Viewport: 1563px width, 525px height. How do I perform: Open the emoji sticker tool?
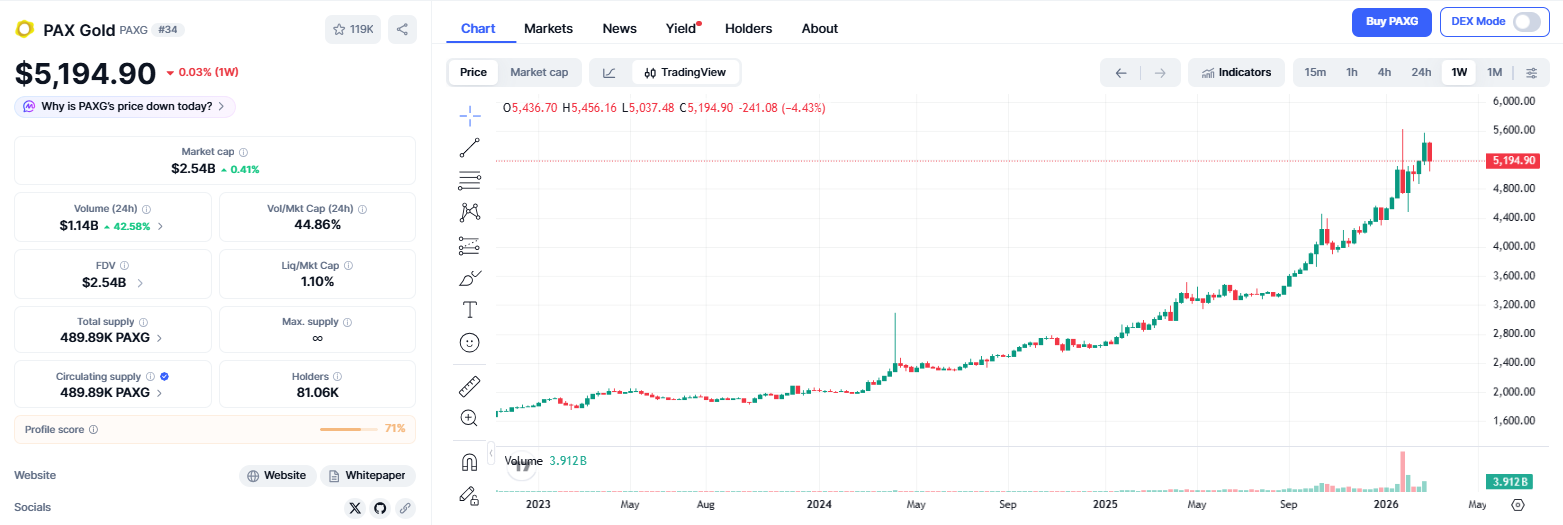(x=470, y=342)
